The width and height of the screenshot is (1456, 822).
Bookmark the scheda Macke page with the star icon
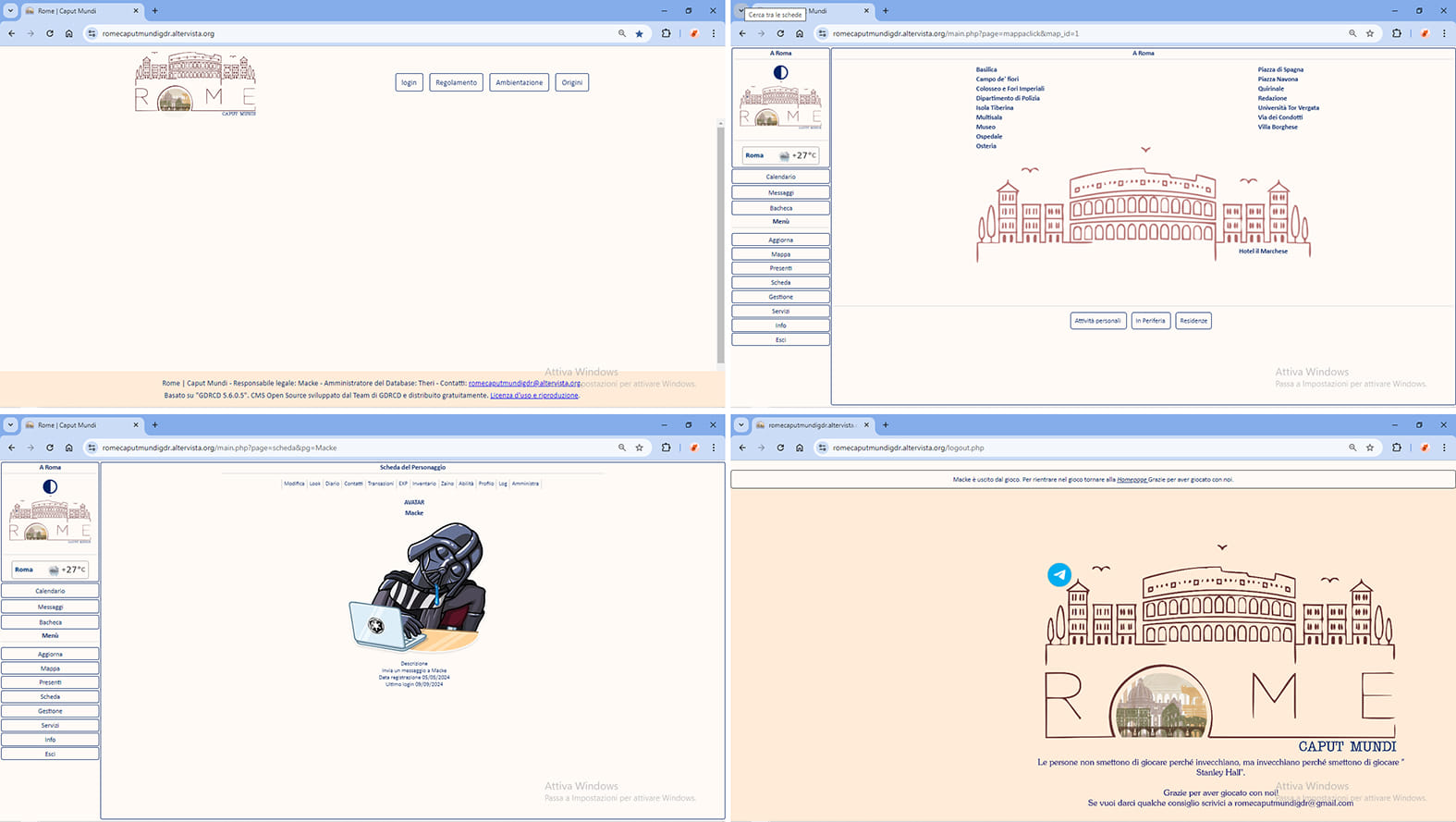tap(639, 448)
